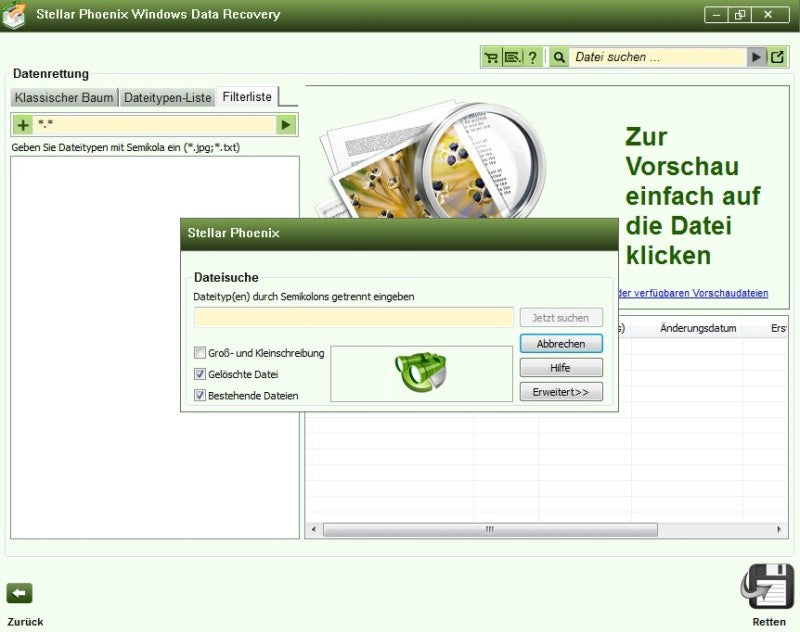Click the shopping cart purchase icon

(x=491, y=57)
